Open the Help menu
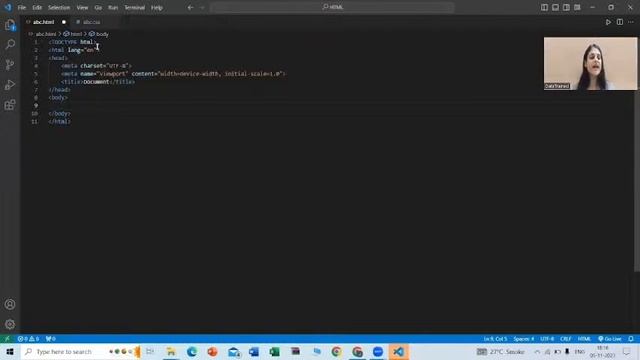Viewport: 640px width, 360px height. click(157, 7)
